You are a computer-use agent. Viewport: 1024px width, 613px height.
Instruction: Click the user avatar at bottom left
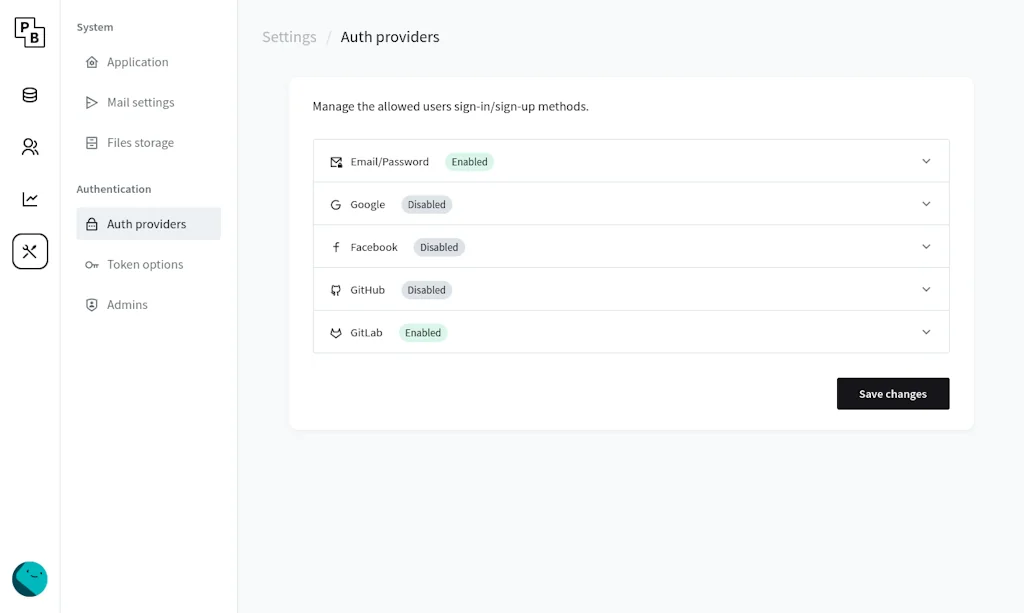[29, 579]
